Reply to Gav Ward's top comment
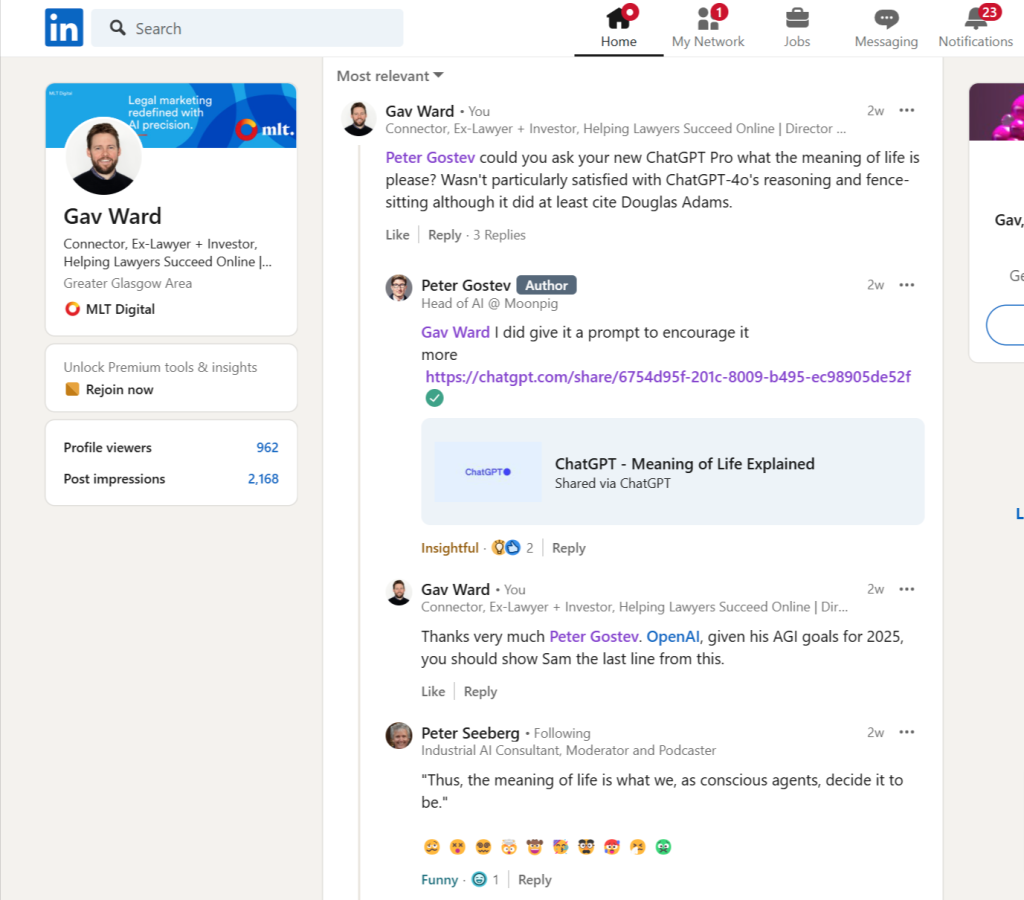Image resolution: width=1024 pixels, height=900 pixels. point(445,235)
